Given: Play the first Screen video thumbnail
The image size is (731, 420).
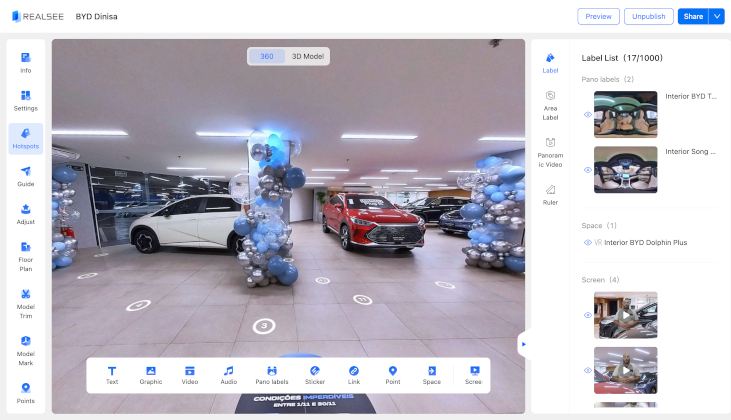Looking at the screenshot, I should click(626, 315).
